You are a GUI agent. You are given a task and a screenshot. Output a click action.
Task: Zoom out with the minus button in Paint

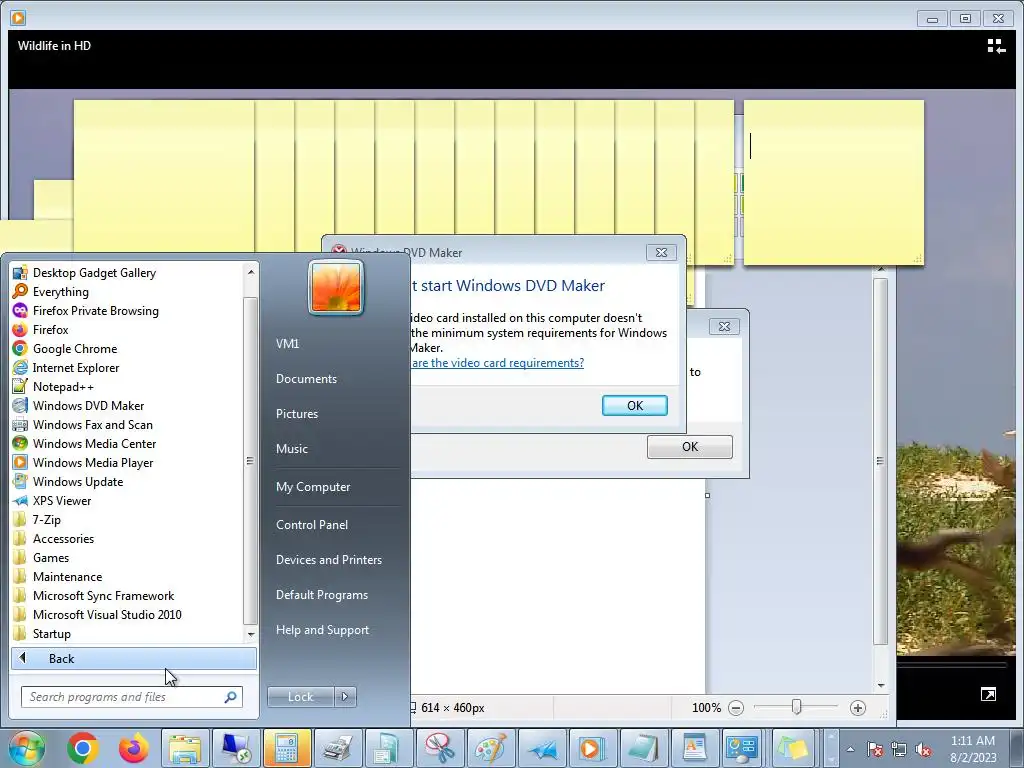click(x=736, y=708)
